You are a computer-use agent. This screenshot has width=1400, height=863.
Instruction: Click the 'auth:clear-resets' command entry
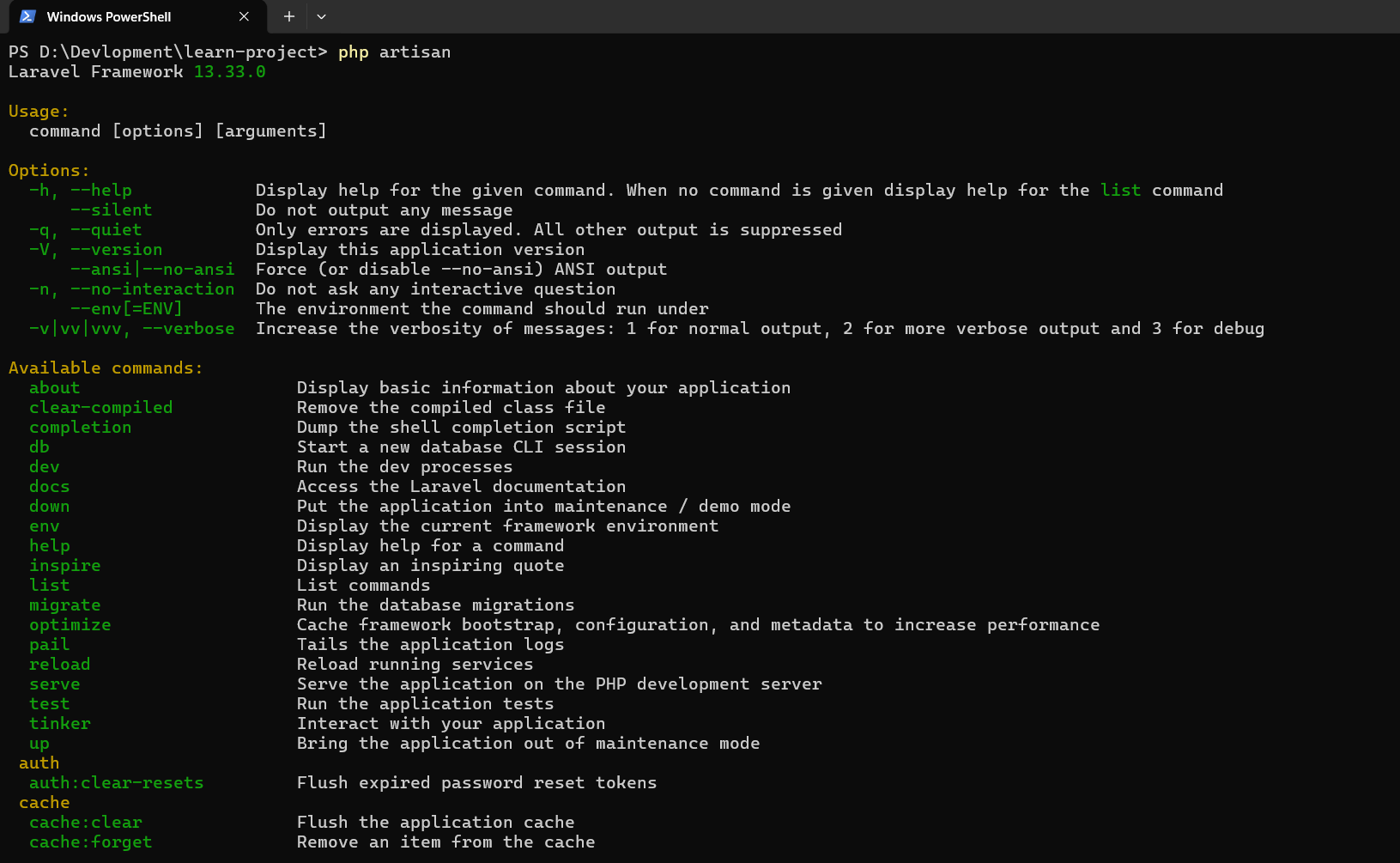(x=117, y=783)
